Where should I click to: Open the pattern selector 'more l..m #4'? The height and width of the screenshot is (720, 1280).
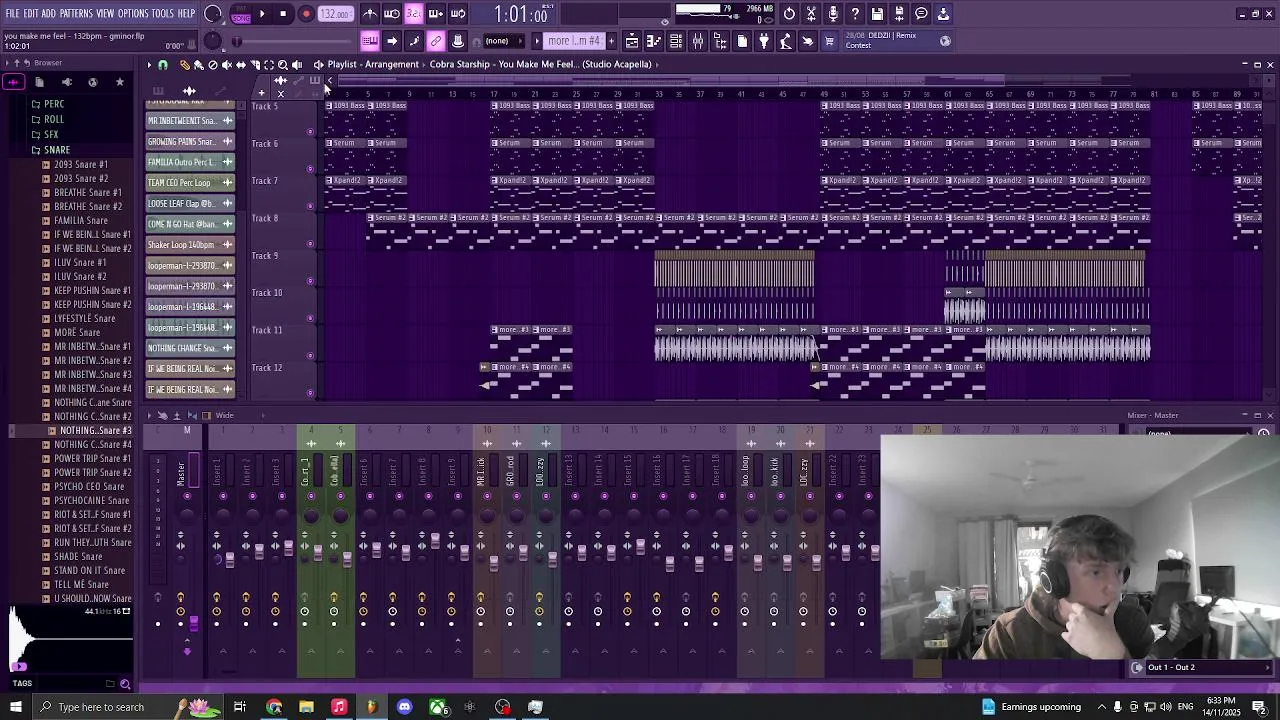click(x=574, y=41)
